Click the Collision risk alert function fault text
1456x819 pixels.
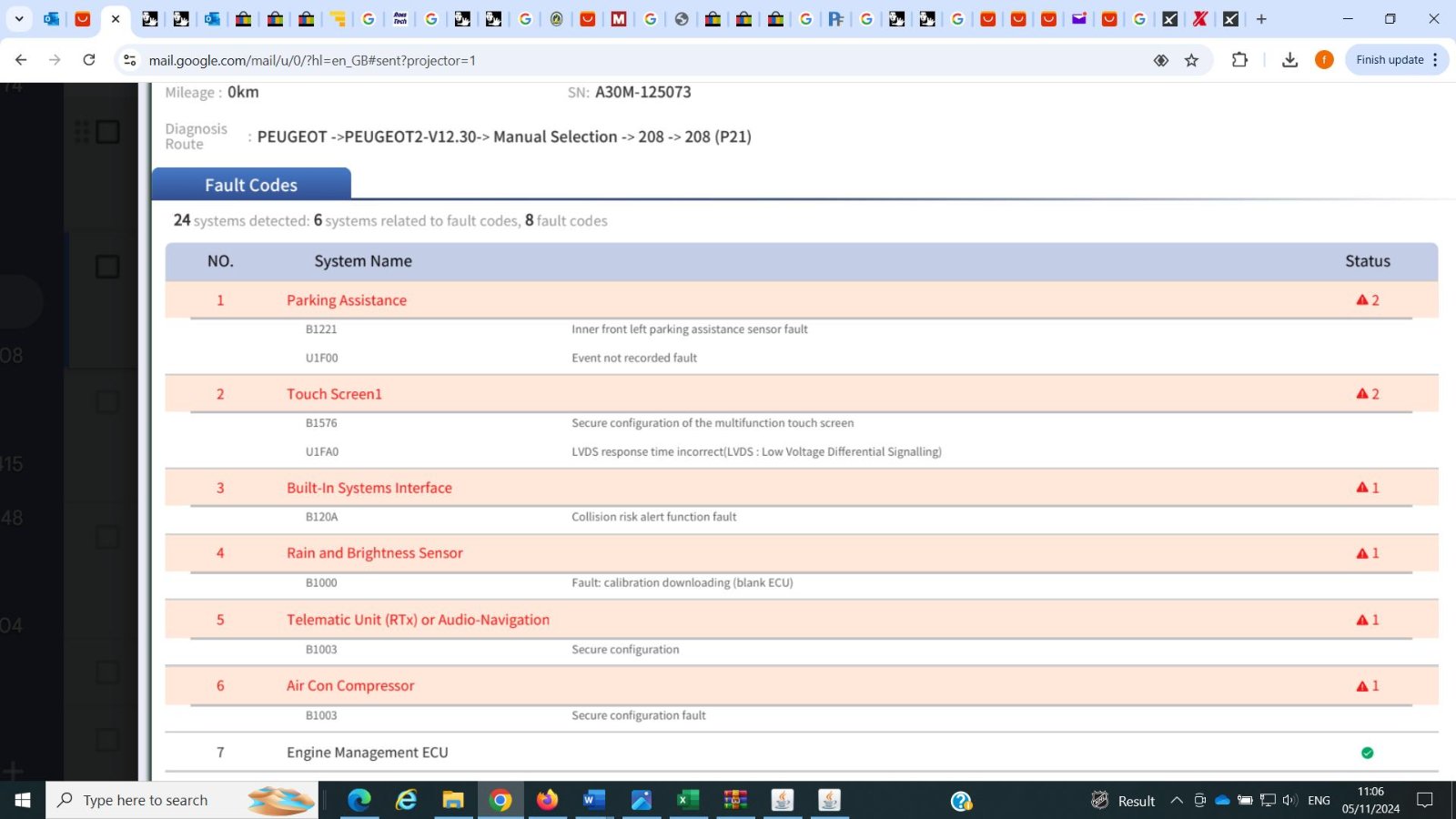654,517
